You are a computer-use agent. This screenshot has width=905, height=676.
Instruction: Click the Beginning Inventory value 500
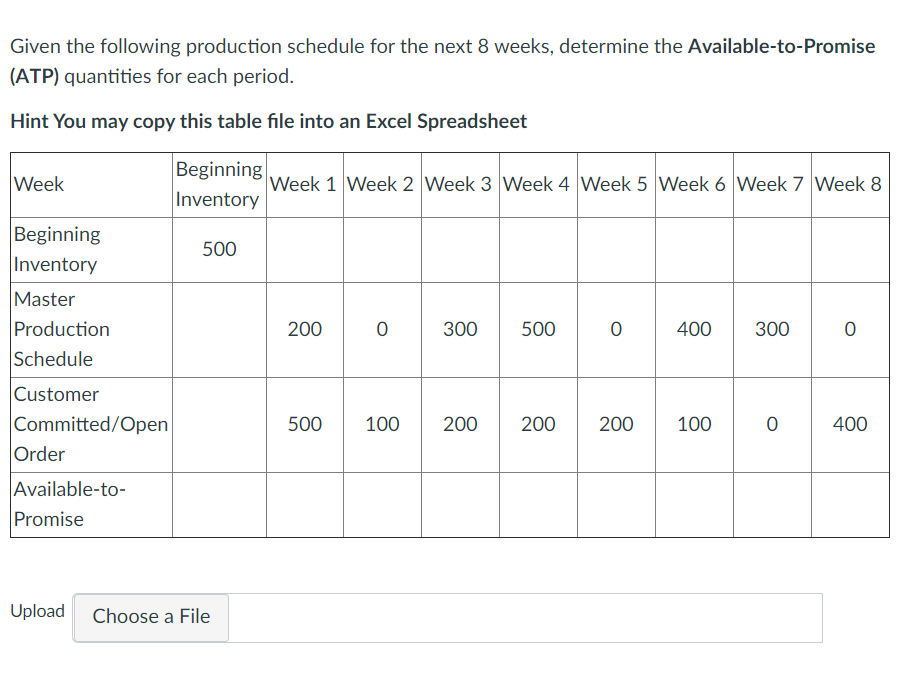click(219, 248)
